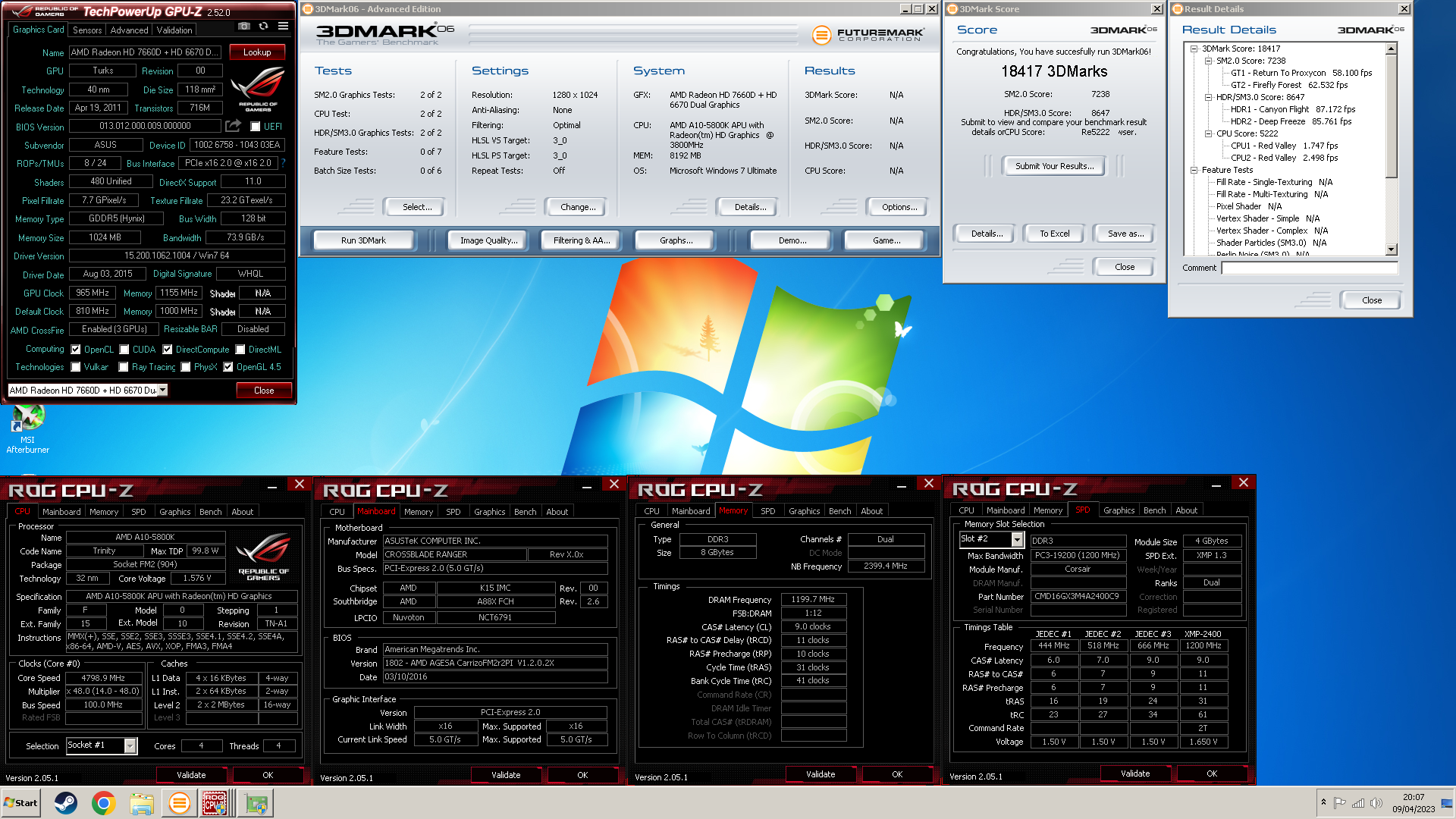Click Submit Your Results button
1456x819 pixels.
pos(1054,166)
